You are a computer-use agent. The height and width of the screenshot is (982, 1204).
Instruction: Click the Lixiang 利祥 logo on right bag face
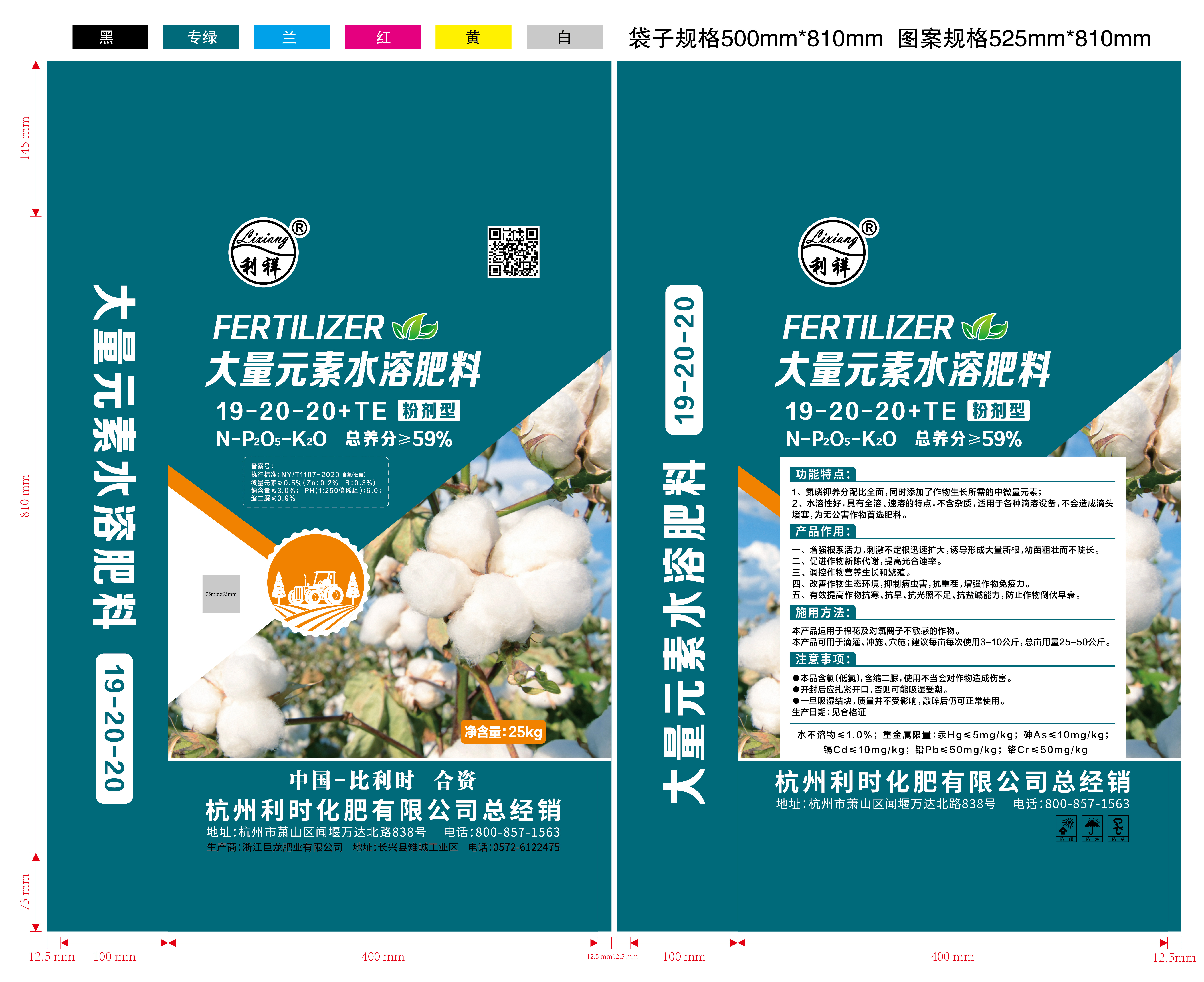click(x=833, y=252)
